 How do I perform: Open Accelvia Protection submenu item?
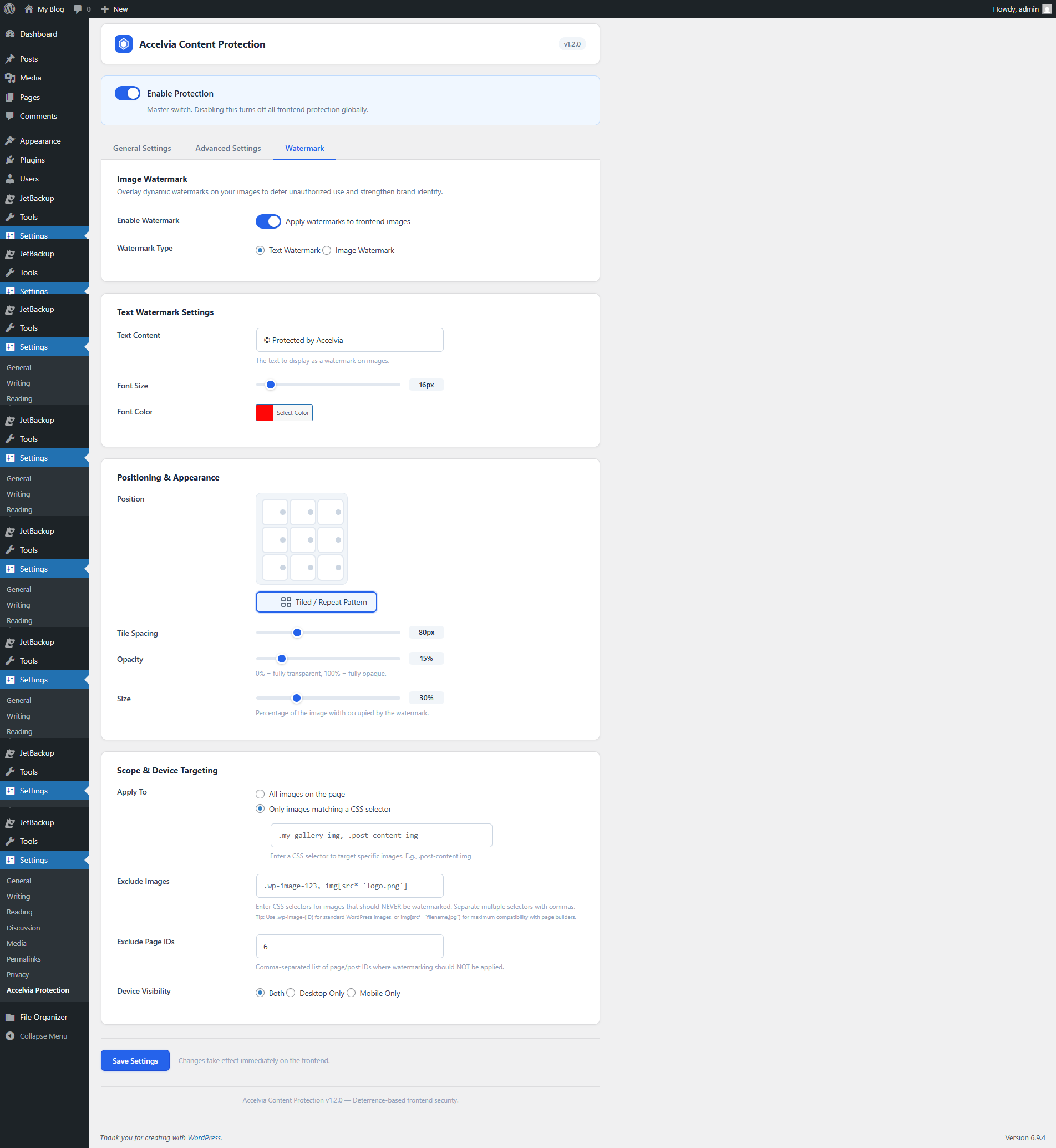point(38,990)
